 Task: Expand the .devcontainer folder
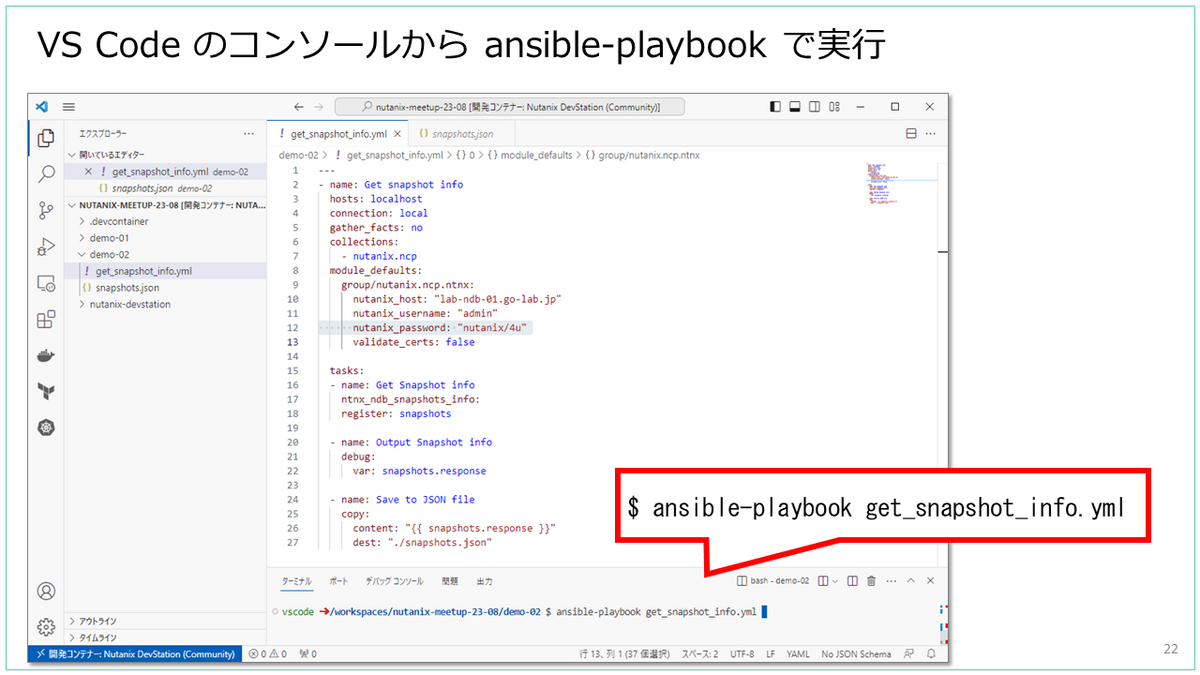[x=165, y=222]
